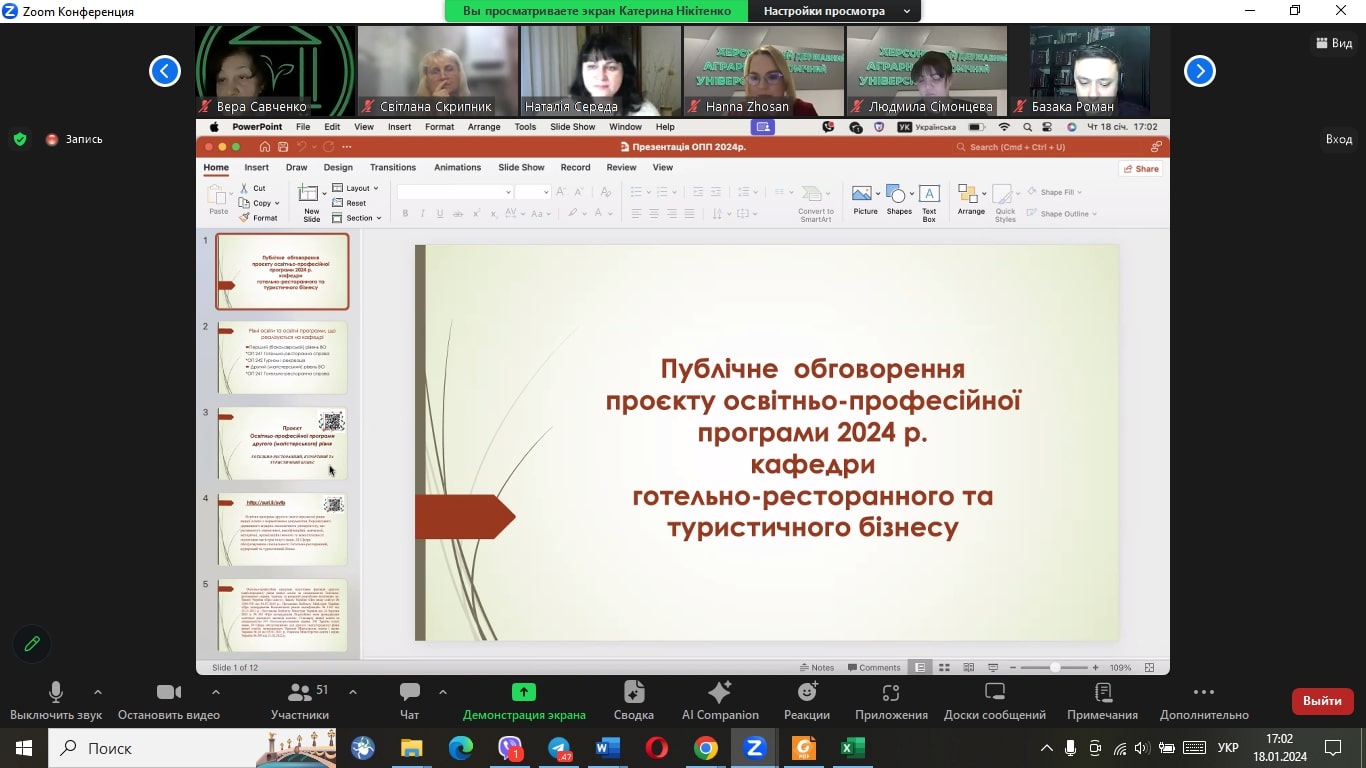Image resolution: width=1366 pixels, height=768 pixels.
Task: Toggle Italic formatting
Action: point(423,213)
